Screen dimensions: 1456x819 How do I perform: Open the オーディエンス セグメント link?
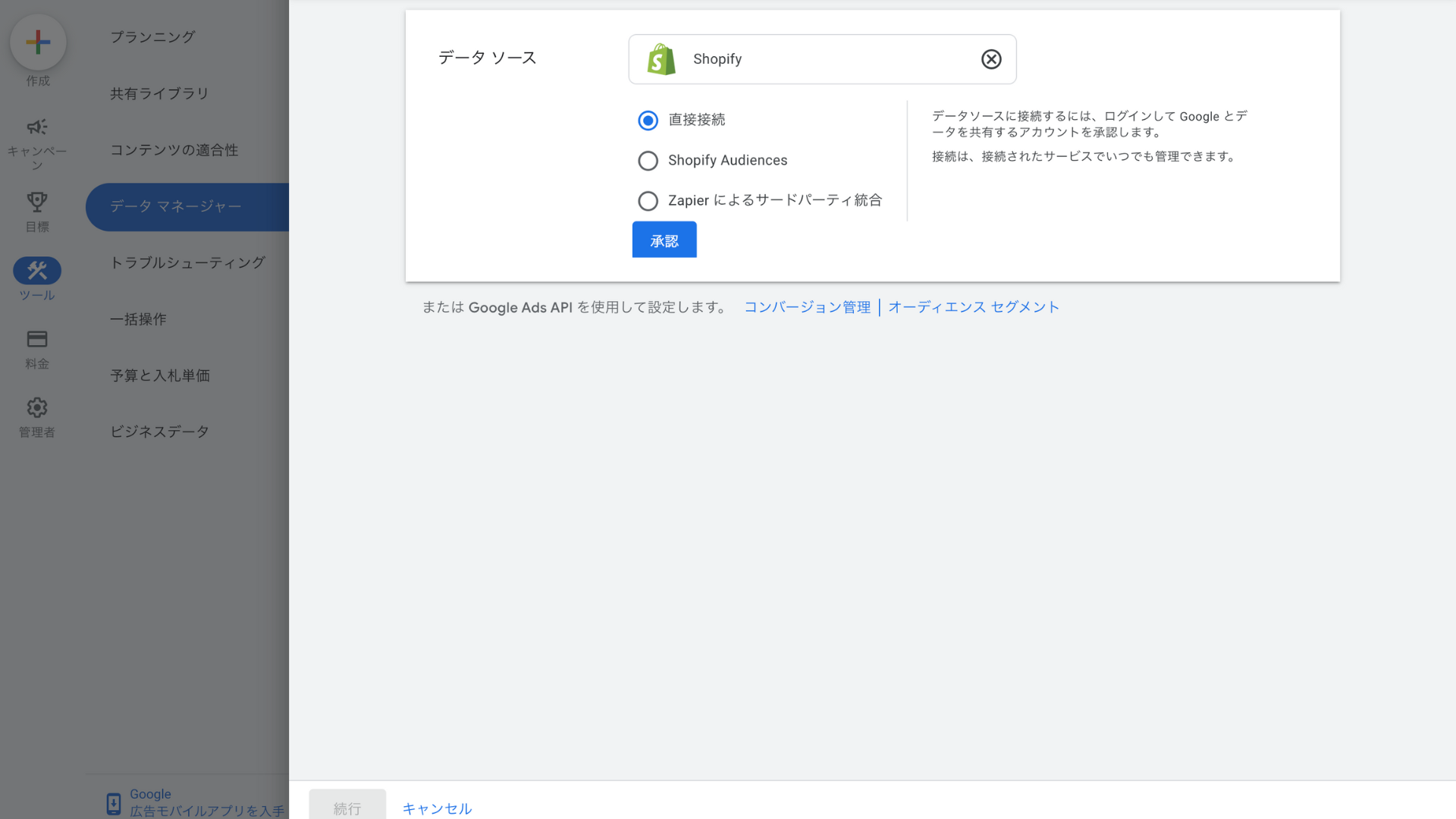coord(974,307)
